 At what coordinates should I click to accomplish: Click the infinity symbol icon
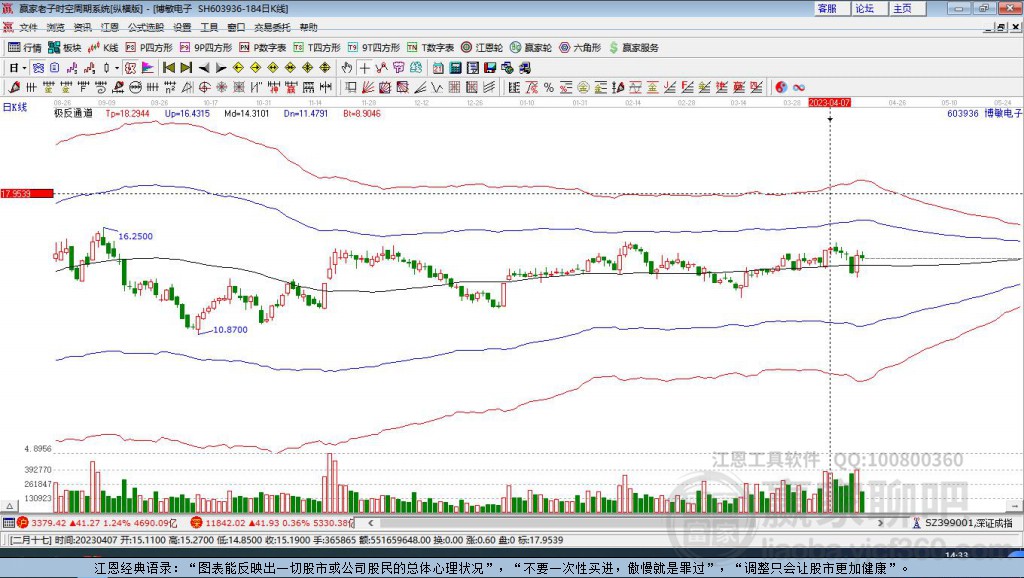click(799, 87)
